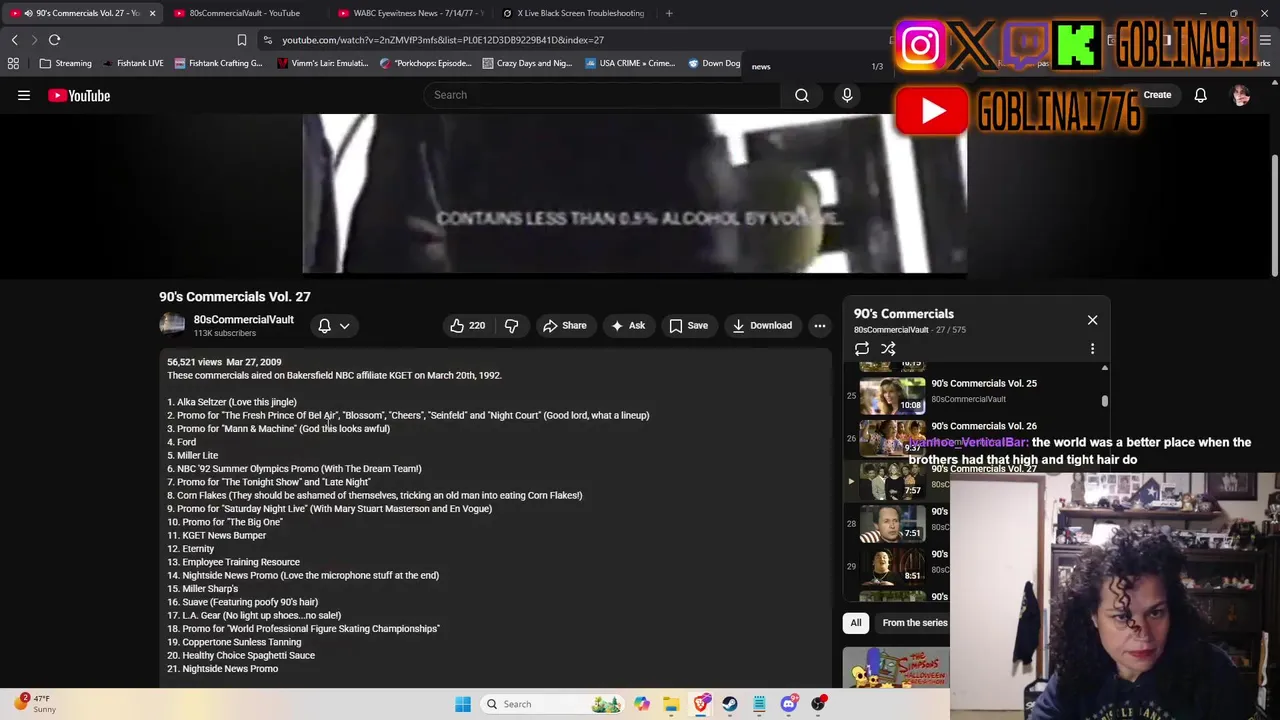Toggle loop playlist in 90's Commercials panel
The width and height of the screenshot is (1280, 720).
click(862, 349)
